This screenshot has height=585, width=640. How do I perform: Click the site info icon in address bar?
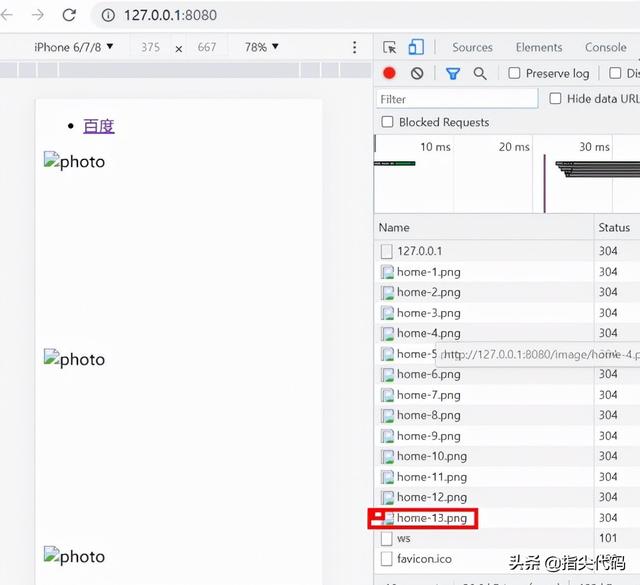pos(108,16)
